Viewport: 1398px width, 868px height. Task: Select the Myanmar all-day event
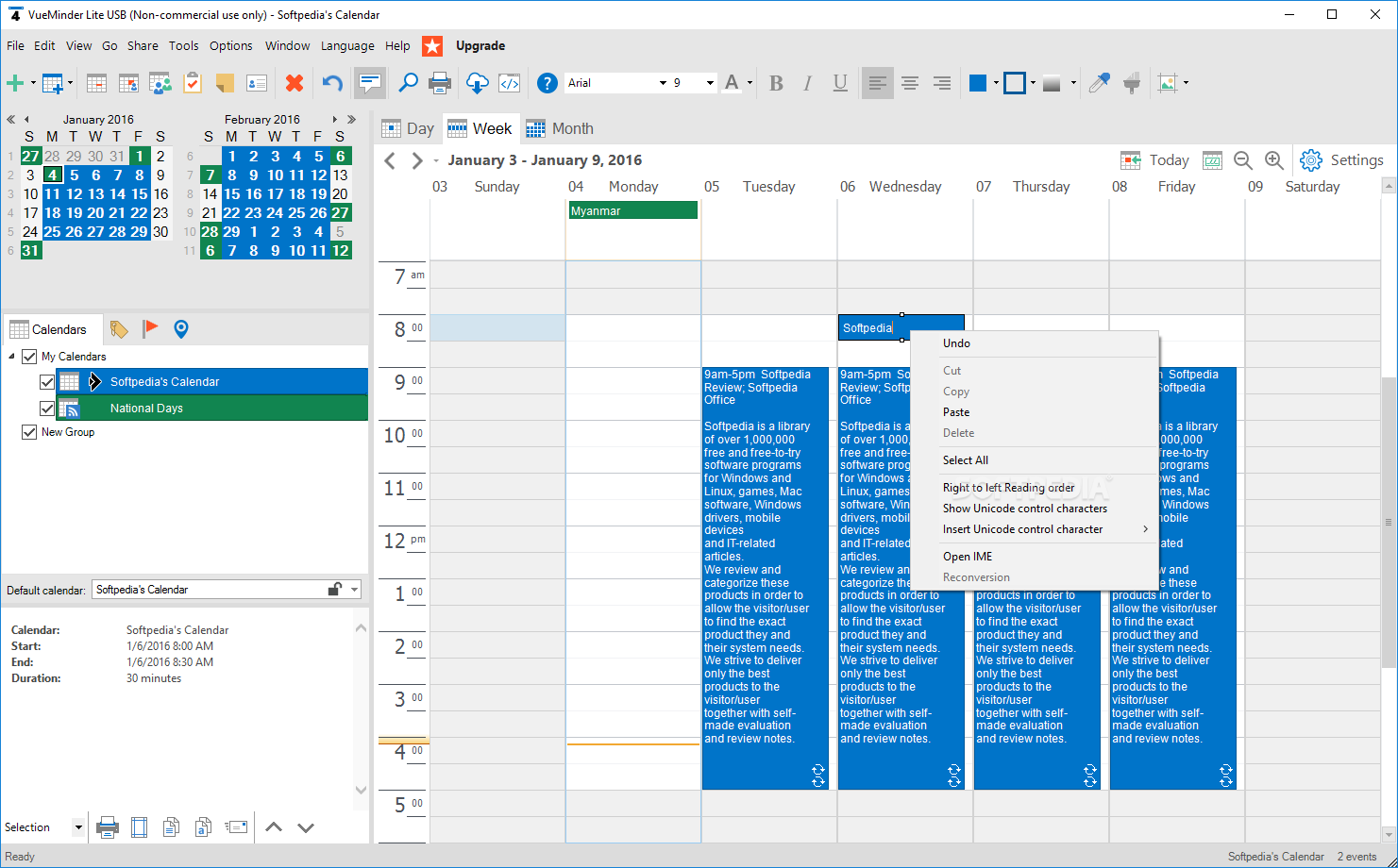[632, 211]
